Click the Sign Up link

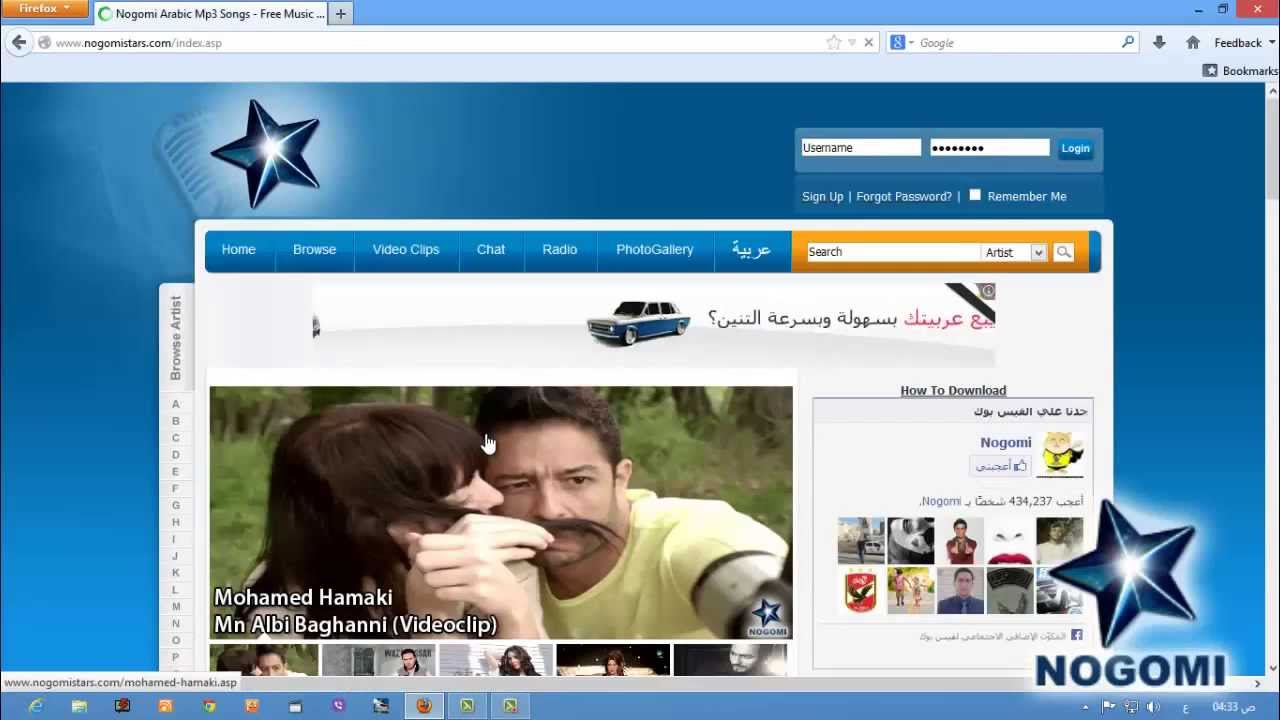point(823,196)
